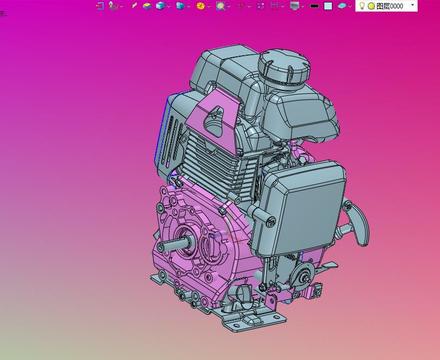Image resolution: width=440 pixels, height=360 pixels.
Task: Select the round fuel cap on engine model
Action: pyautogui.click(x=284, y=67)
